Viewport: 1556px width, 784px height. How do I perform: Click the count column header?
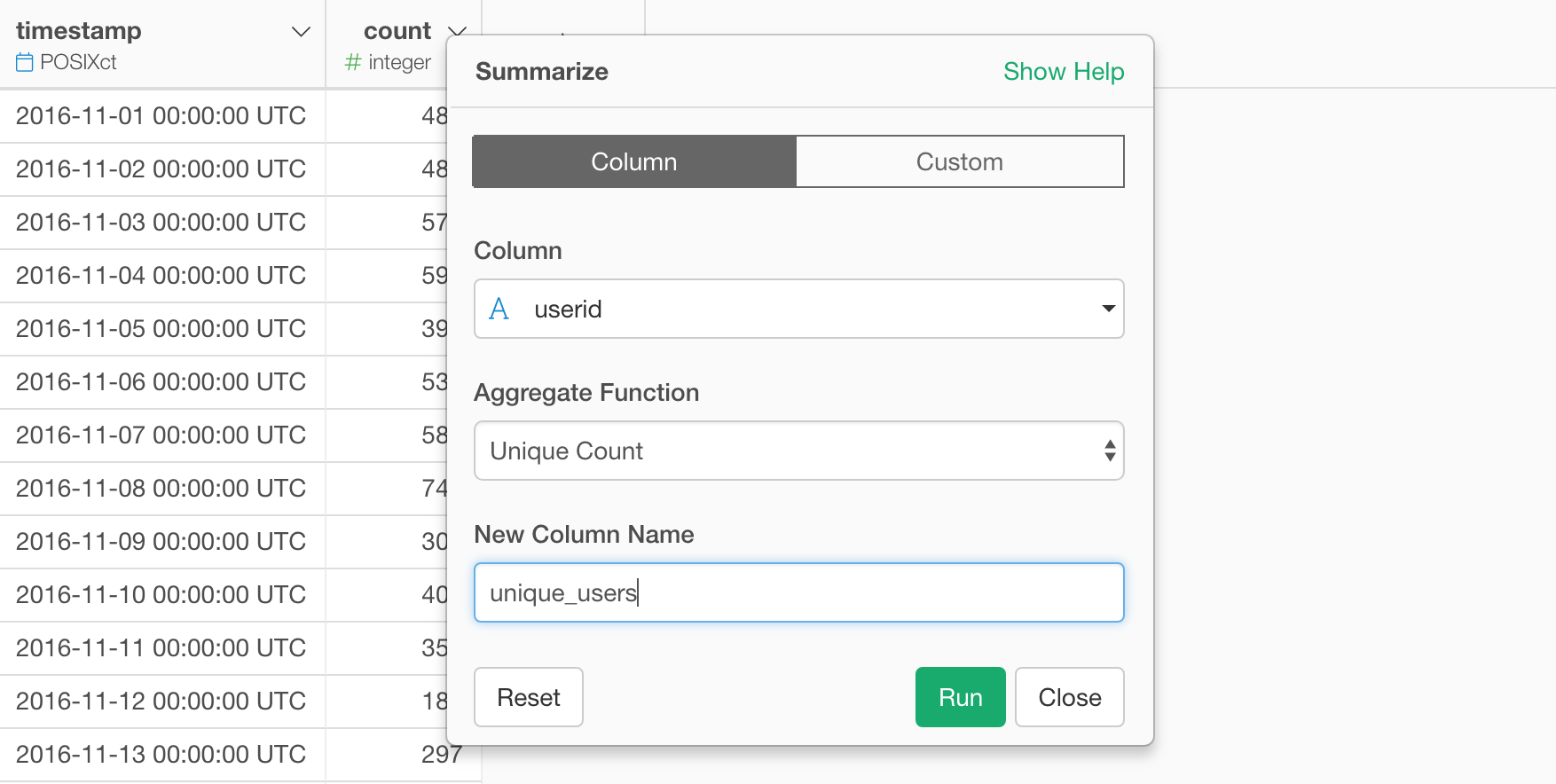[397, 31]
